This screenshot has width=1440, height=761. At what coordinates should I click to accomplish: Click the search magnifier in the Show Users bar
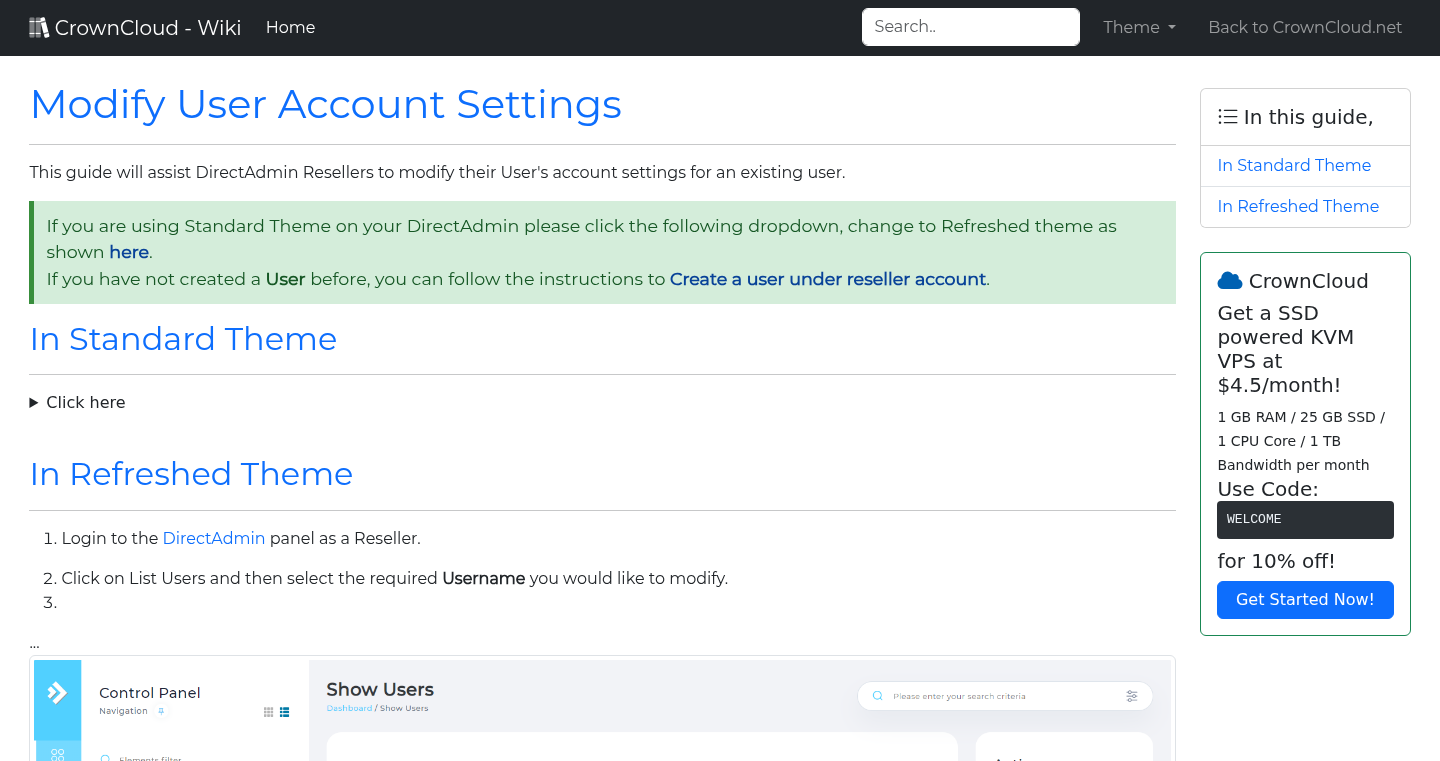tap(877, 696)
